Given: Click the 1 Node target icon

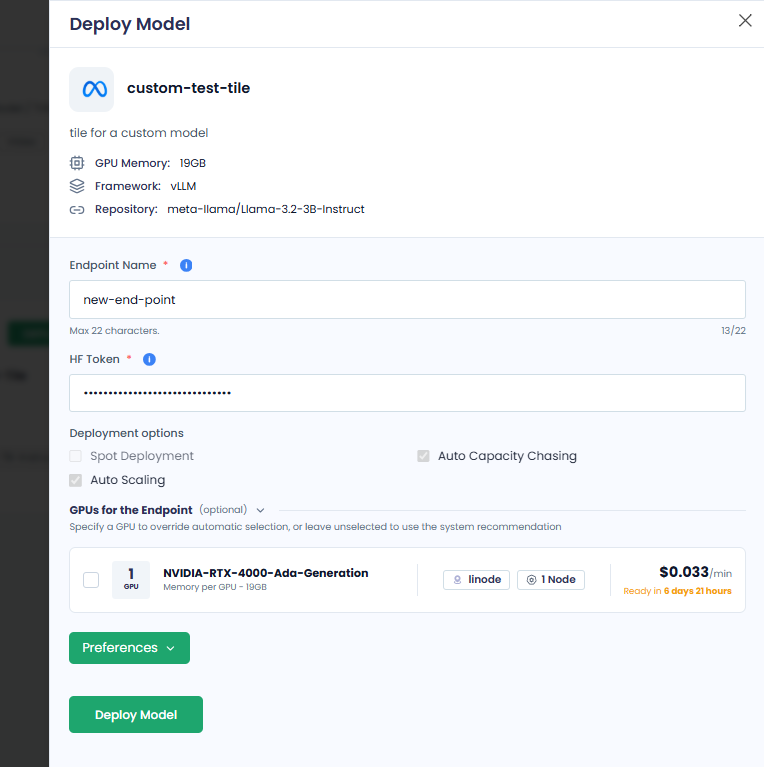Looking at the screenshot, I should pyautogui.click(x=531, y=580).
